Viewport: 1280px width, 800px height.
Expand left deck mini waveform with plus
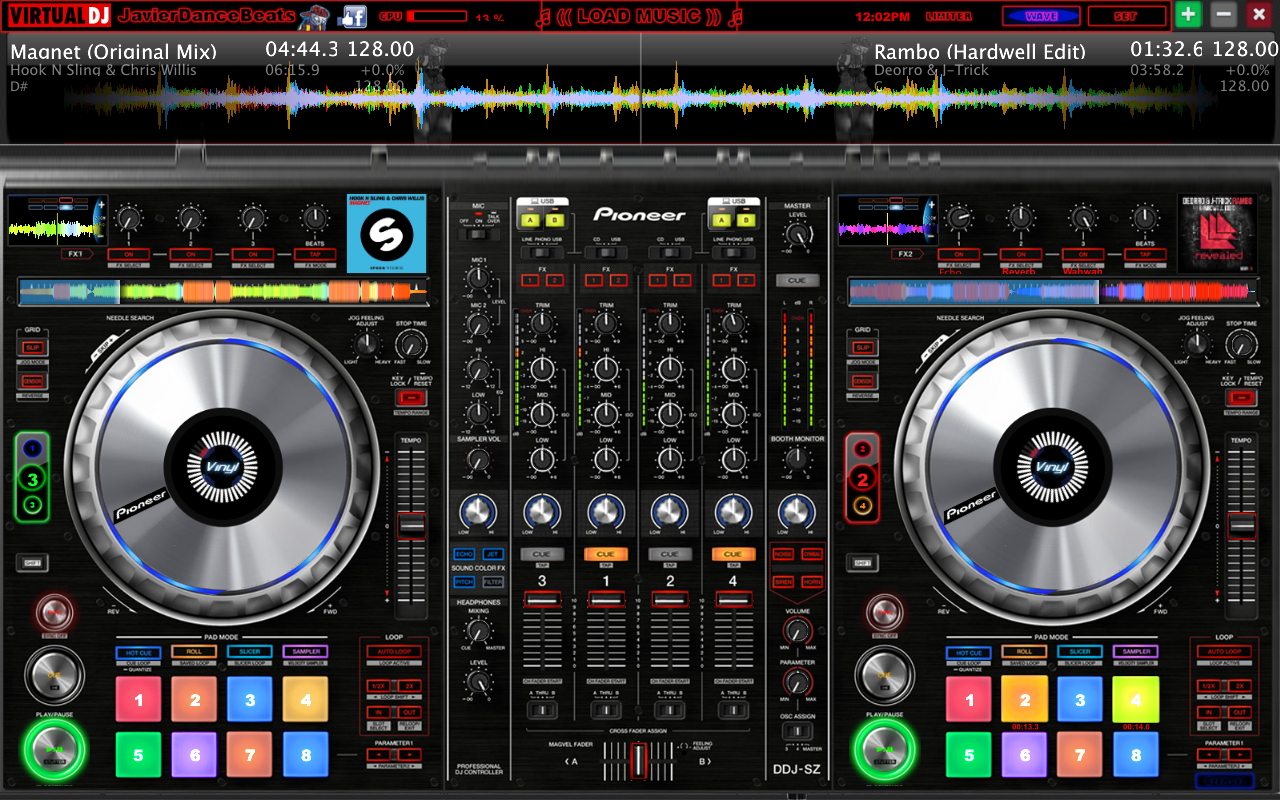pos(99,203)
